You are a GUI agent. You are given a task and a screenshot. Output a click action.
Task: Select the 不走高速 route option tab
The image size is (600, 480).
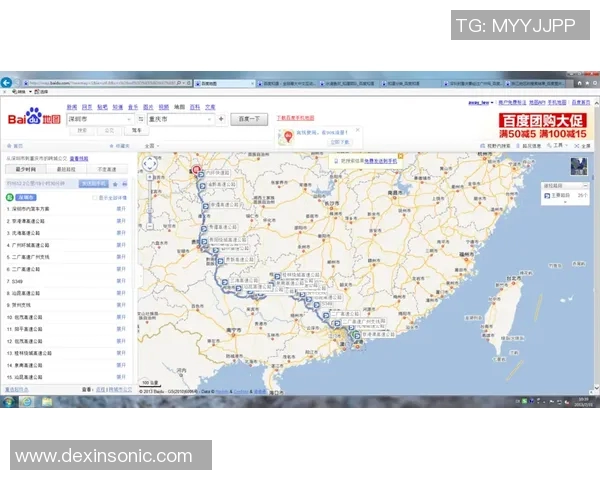110,170
